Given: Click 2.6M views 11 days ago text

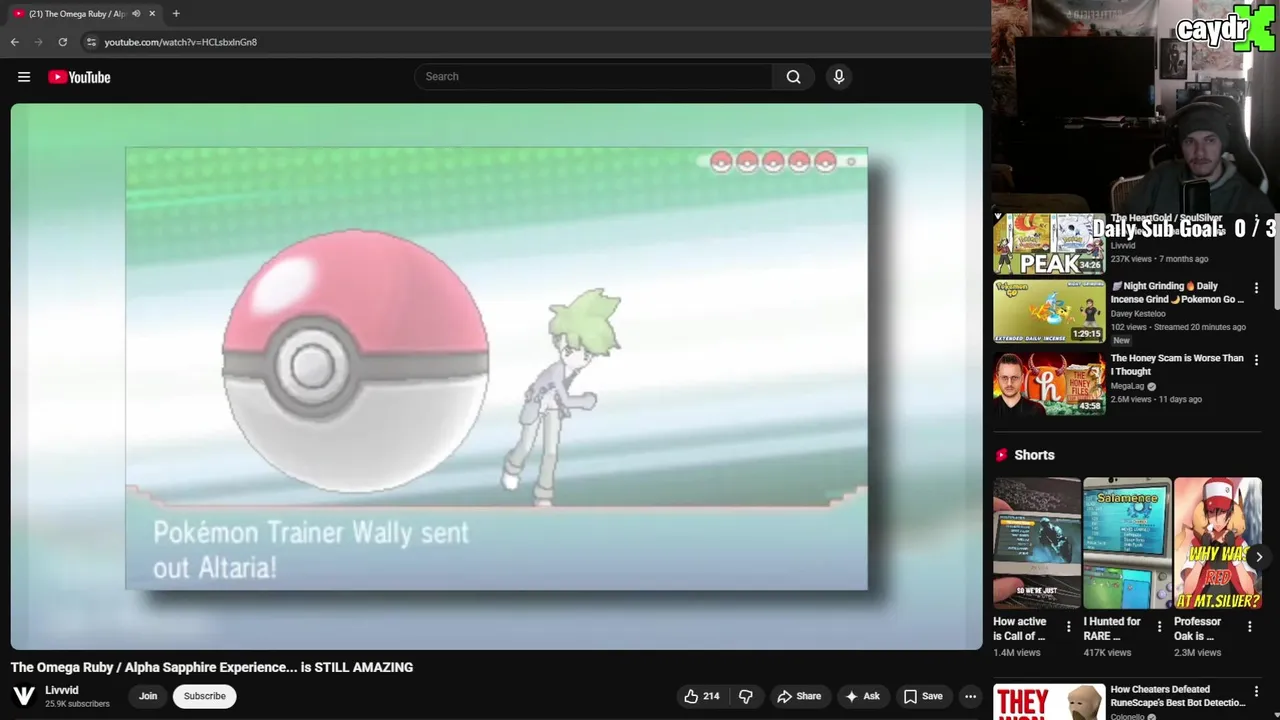Looking at the screenshot, I should 1156,399.
